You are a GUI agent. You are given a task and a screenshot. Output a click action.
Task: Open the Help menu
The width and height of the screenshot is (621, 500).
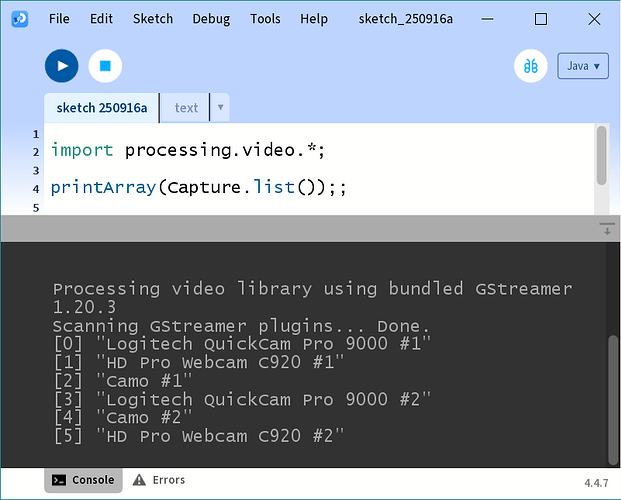[x=314, y=18]
